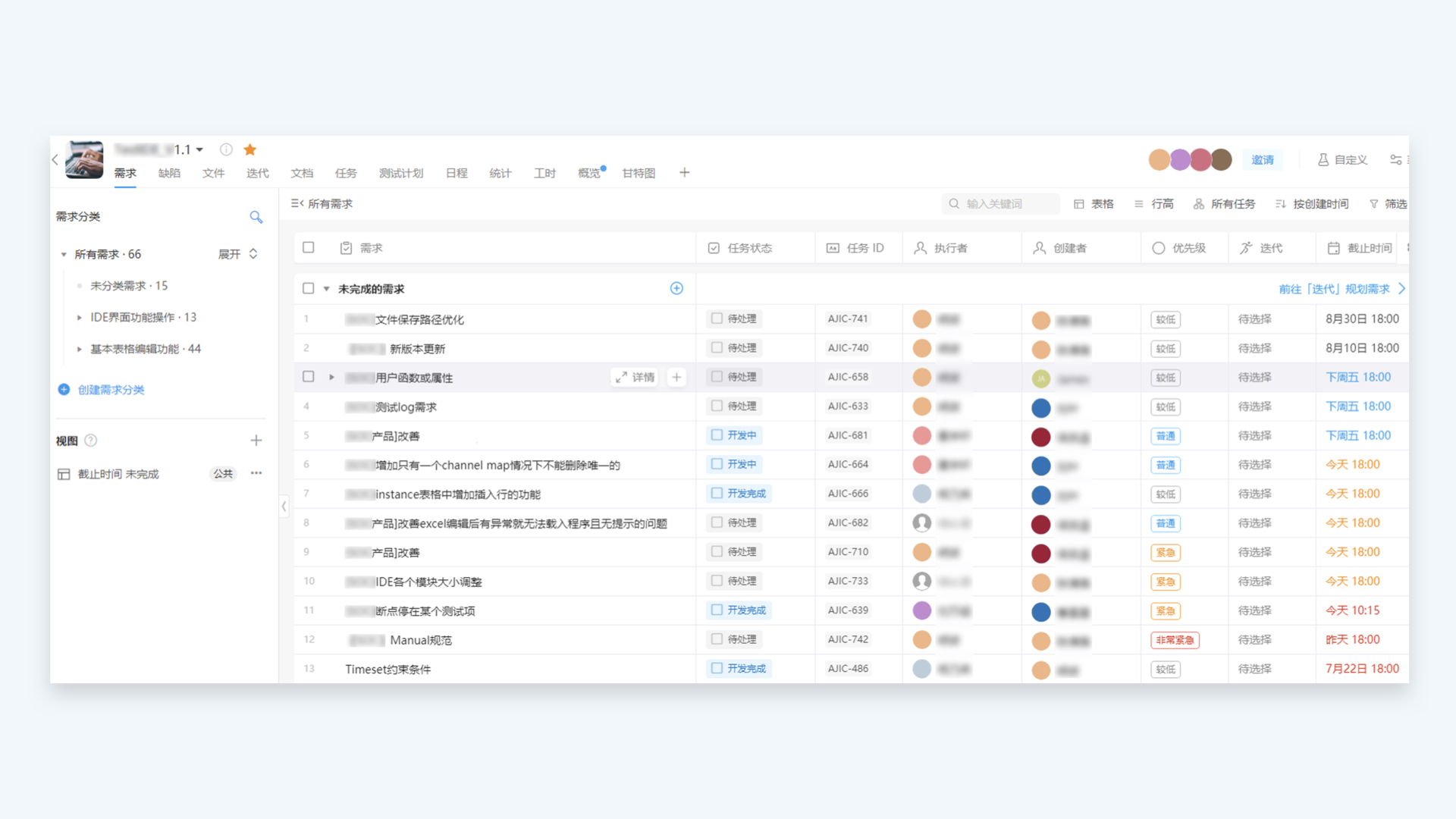The width and height of the screenshot is (1456, 819).
Task: Click the 非常紧急 priority tag on AJIC-742
Action: [x=1175, y=640]
